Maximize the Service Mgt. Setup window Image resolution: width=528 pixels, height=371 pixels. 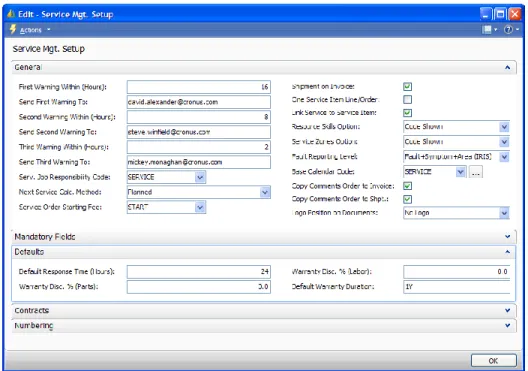click(500, 14)
